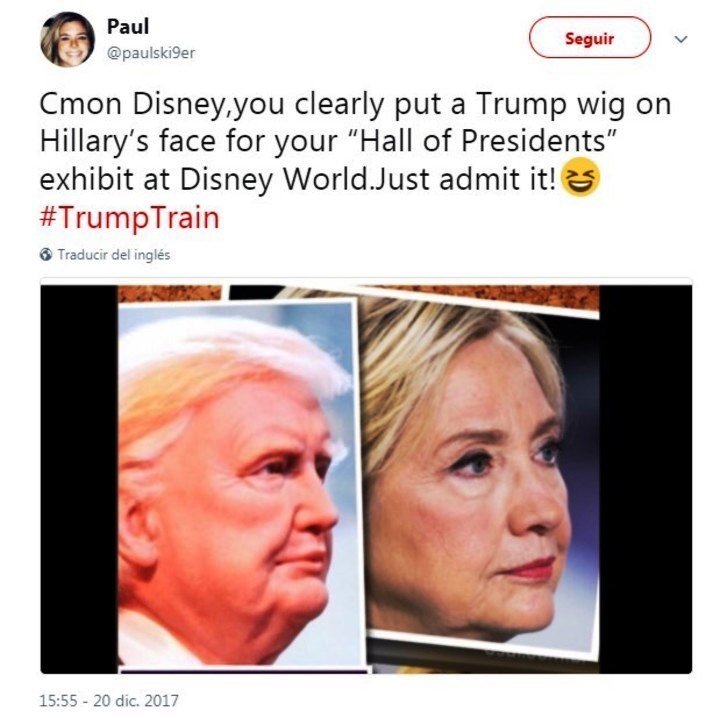Open the @paulski9er handle link
This screenshot has width=720, height=718.
151,53
